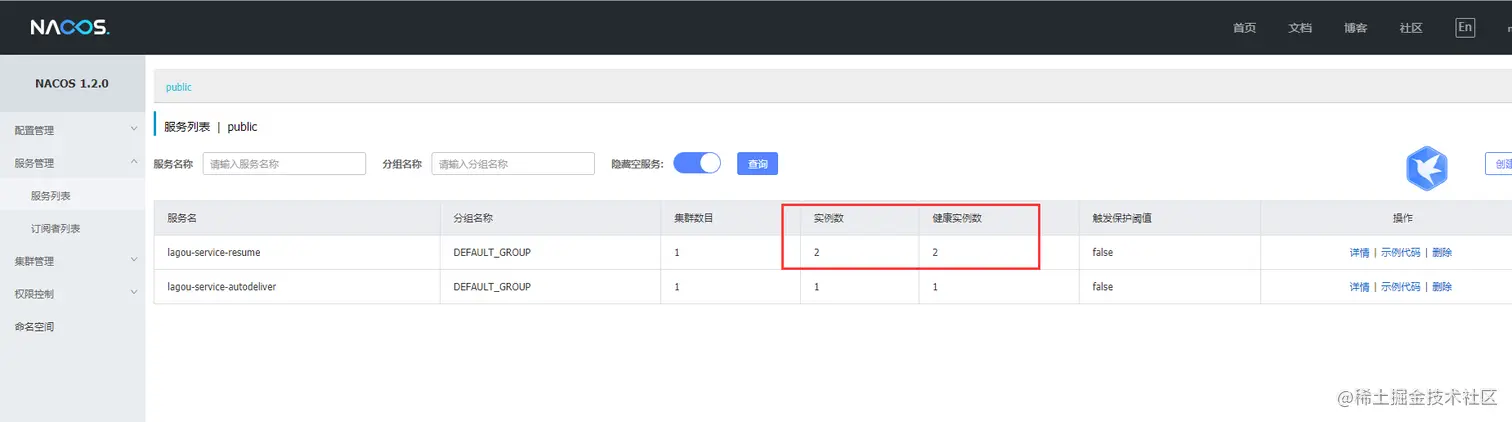Screen dimensions: 1512x422
Task: Click 删除 for lagou-service-resume
Action: click(1441, 253)
